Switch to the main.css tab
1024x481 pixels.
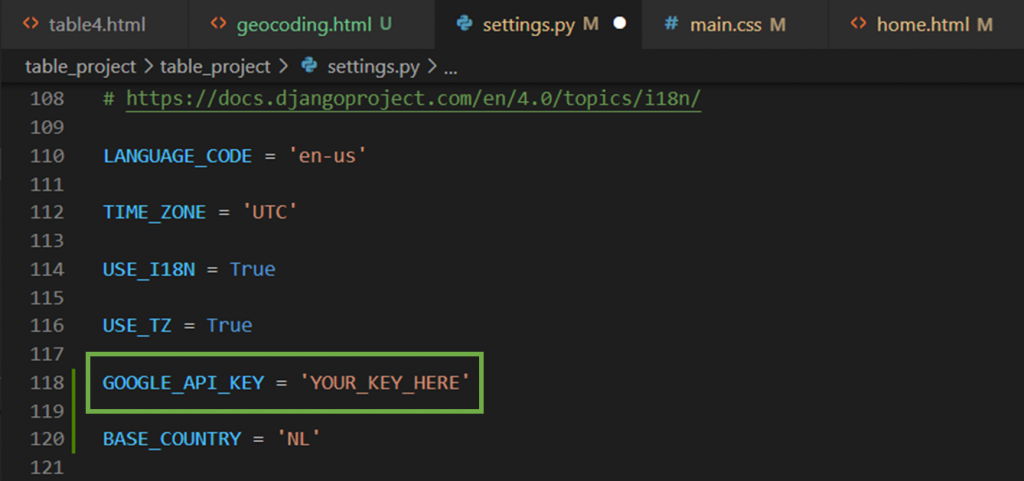pyautogui.click(x=735, y=24)
